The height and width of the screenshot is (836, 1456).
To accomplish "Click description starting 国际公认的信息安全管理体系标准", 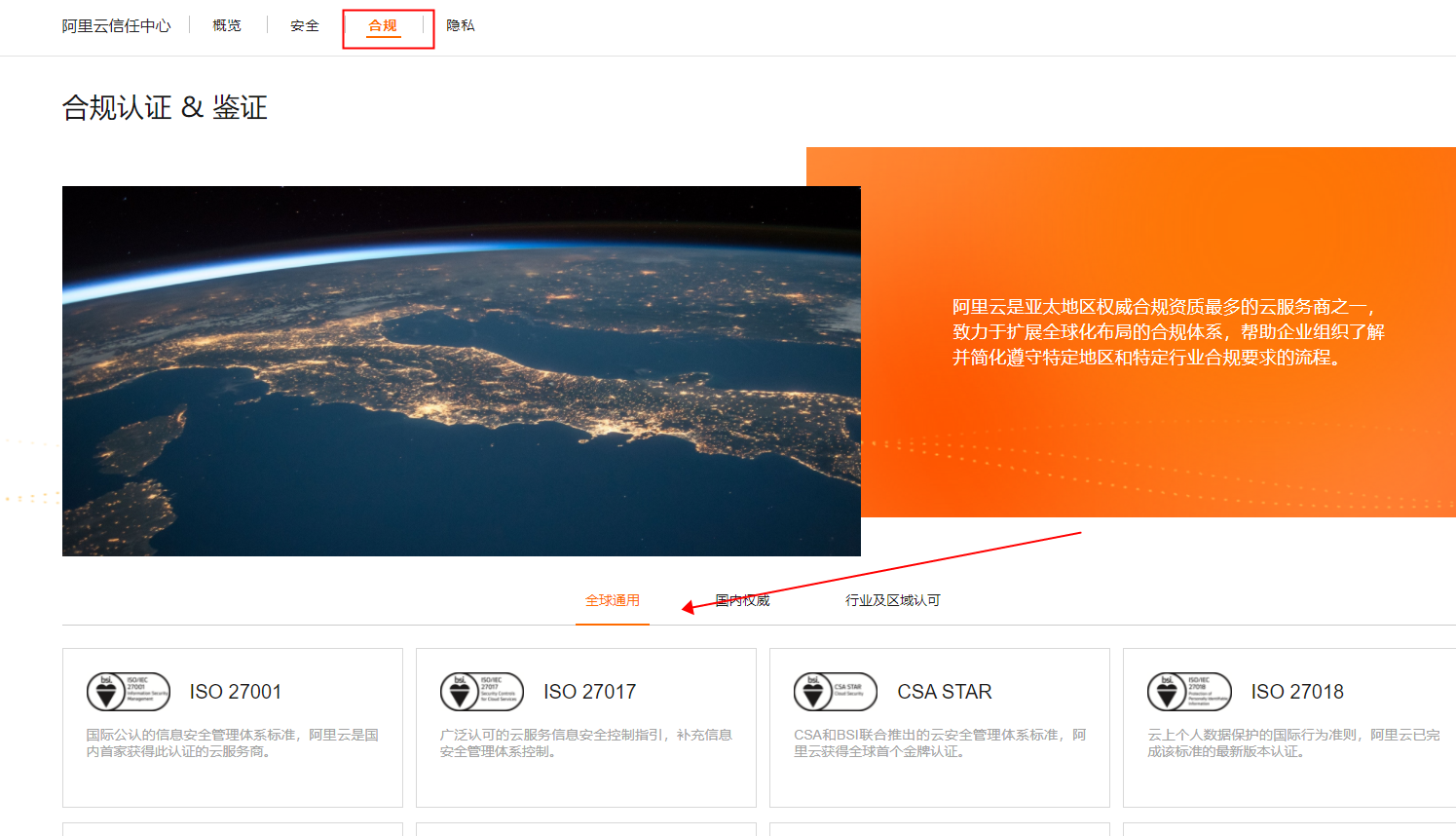I will [233, 742].
